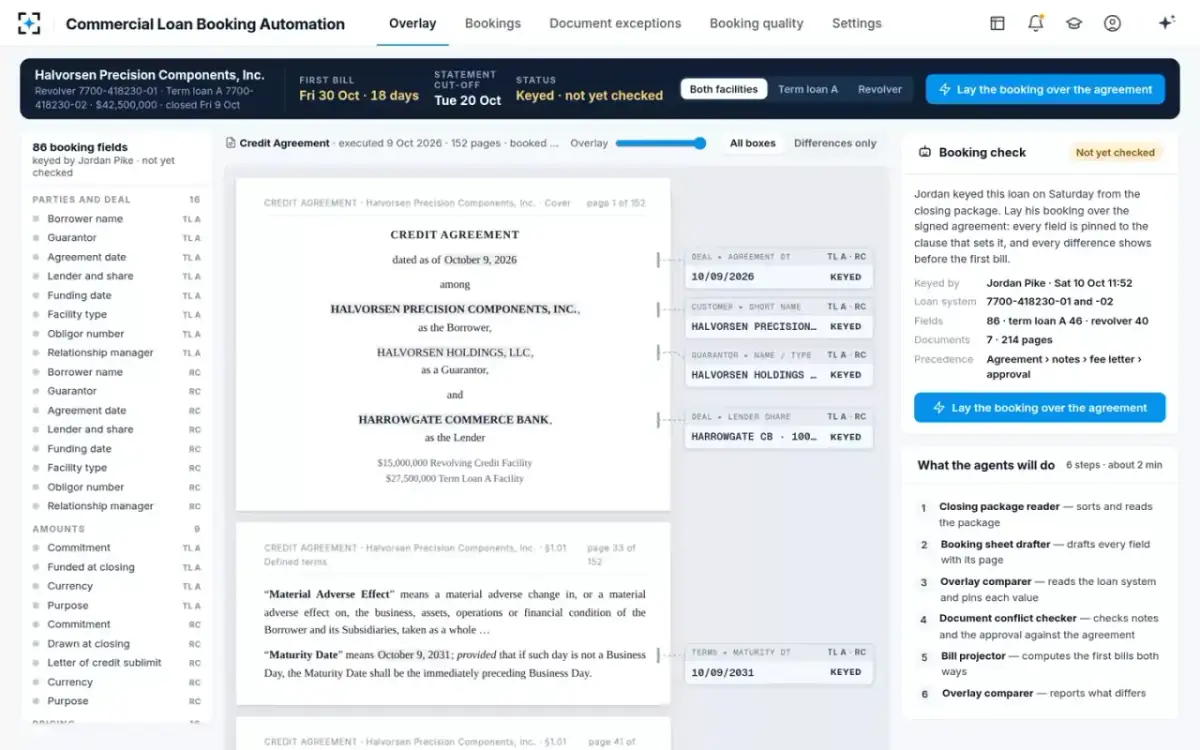Open the Bookings tab
This screenshot has width=1200, height=750.
pos(492,23)
